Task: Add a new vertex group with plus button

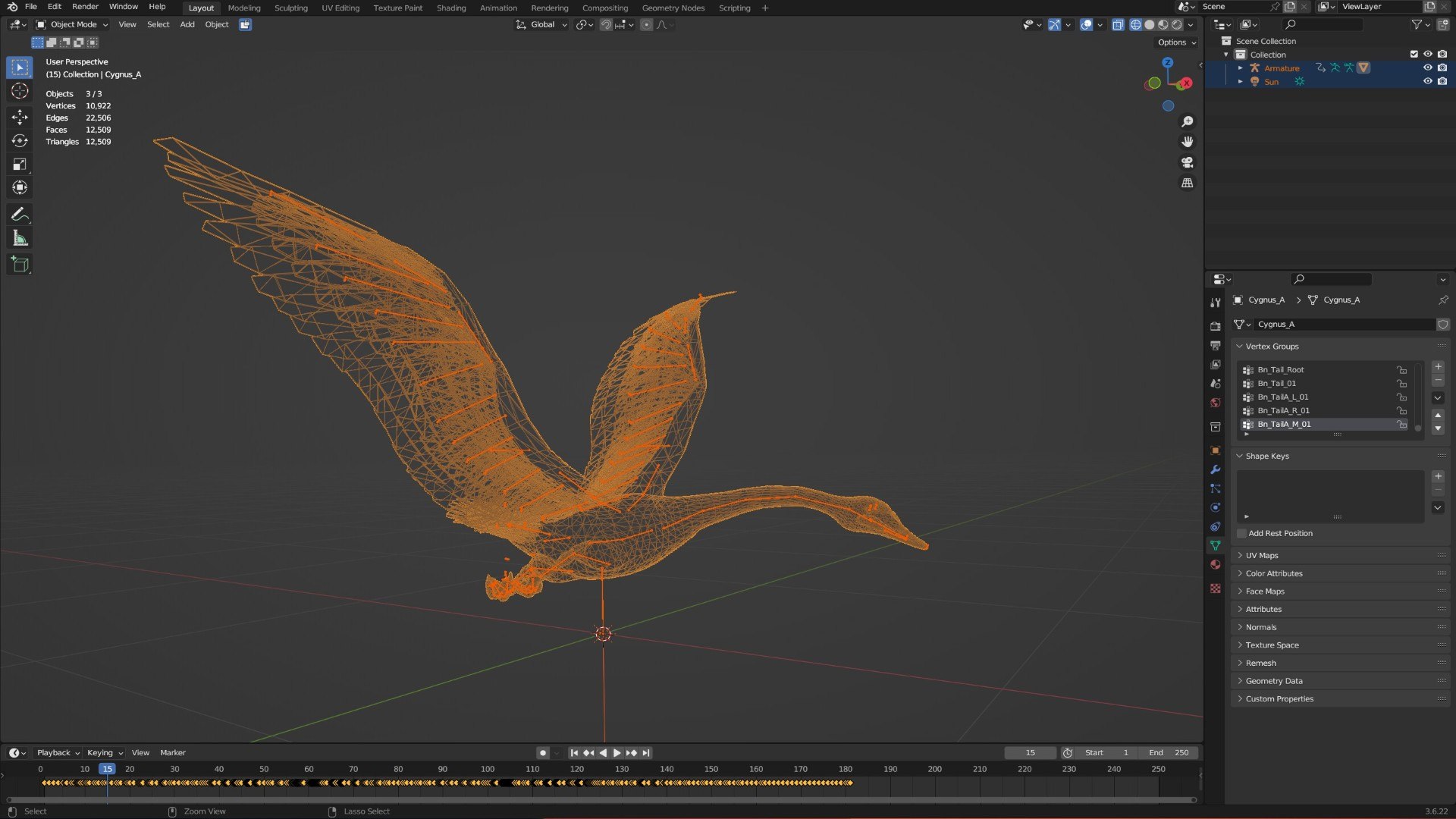Action: 1438,367
